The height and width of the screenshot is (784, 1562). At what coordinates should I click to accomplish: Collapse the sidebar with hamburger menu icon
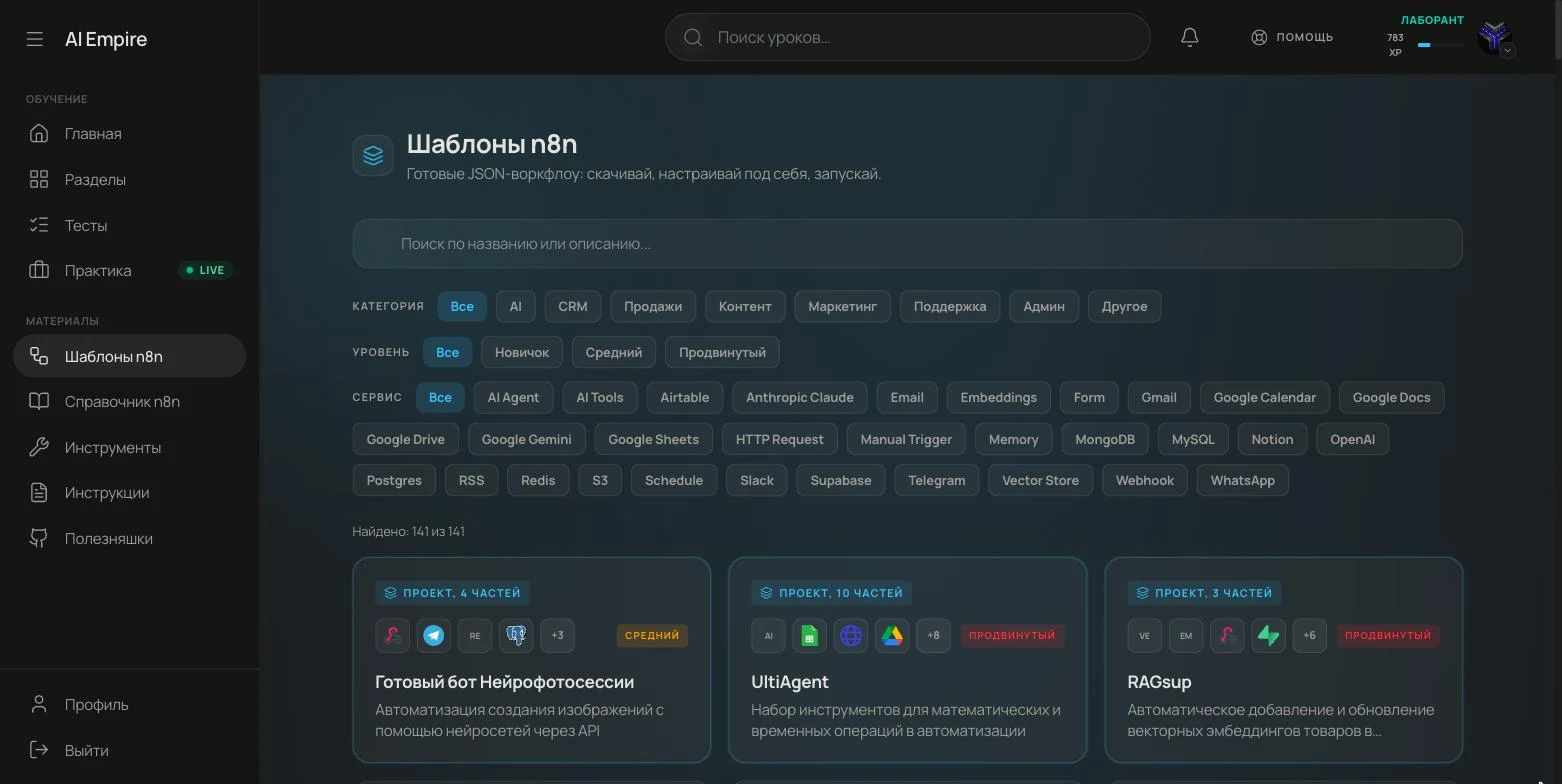click(x=35, y=39)
